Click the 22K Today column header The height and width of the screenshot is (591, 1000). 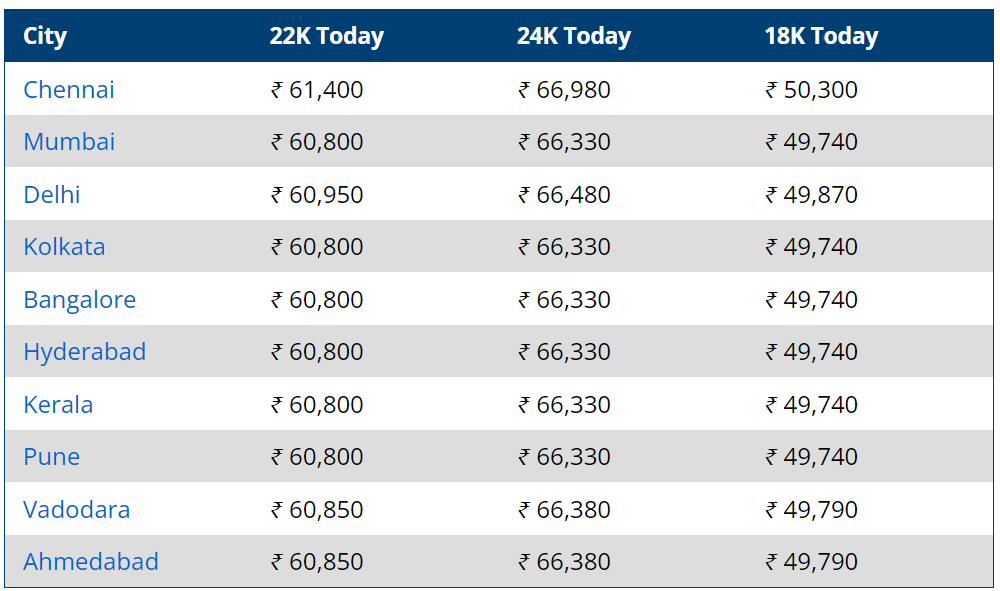pyautogui.click(x=327, y=36)
